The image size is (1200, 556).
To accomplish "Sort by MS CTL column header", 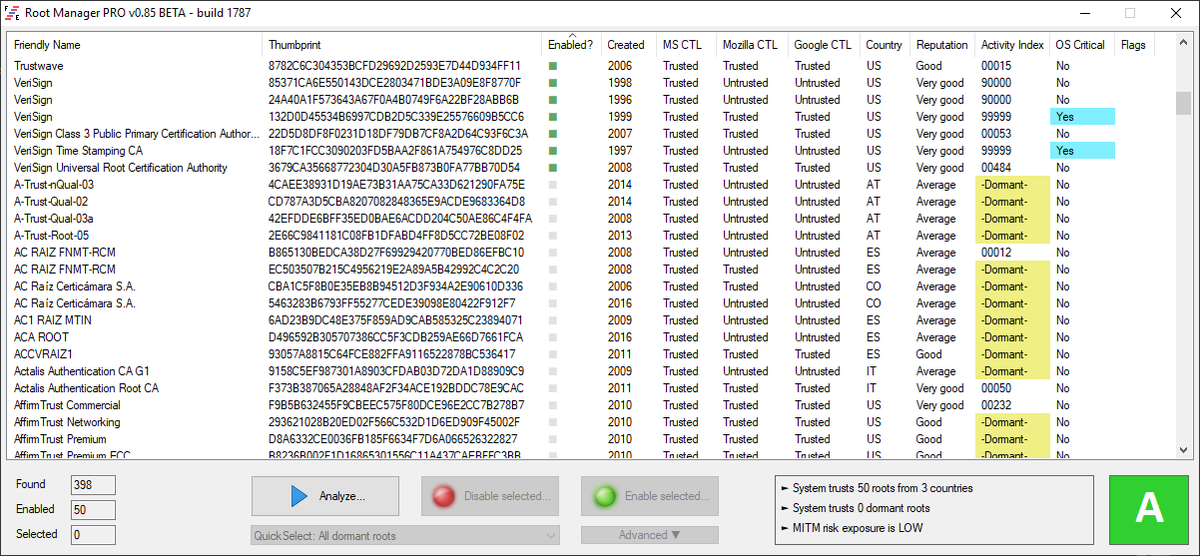I will pyautogui.click(x=687, y=45).
